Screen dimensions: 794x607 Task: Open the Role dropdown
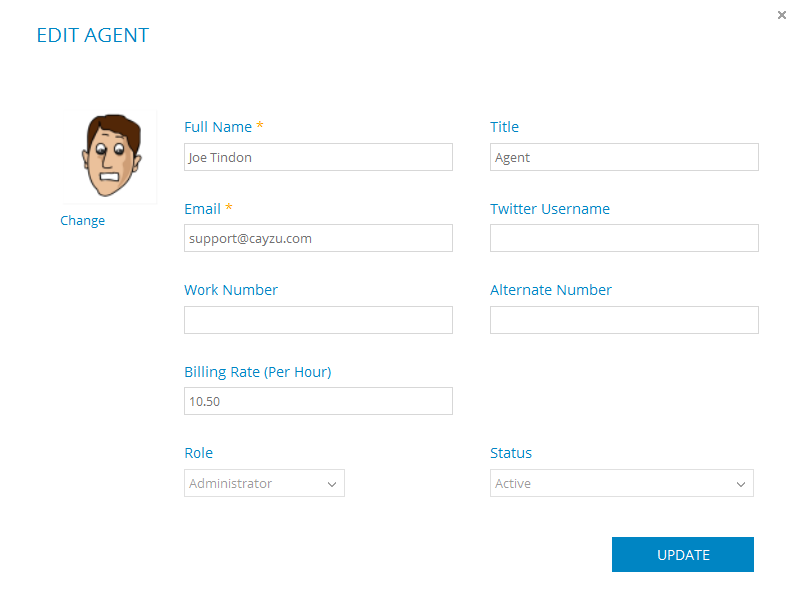coord(264,483)
